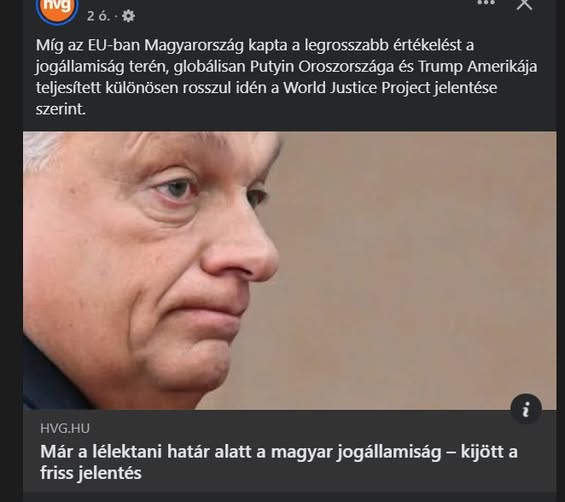Click the 'Trump Amerikája' phrase in the post
Screen dimensions: 565x502
click(477, 67)
